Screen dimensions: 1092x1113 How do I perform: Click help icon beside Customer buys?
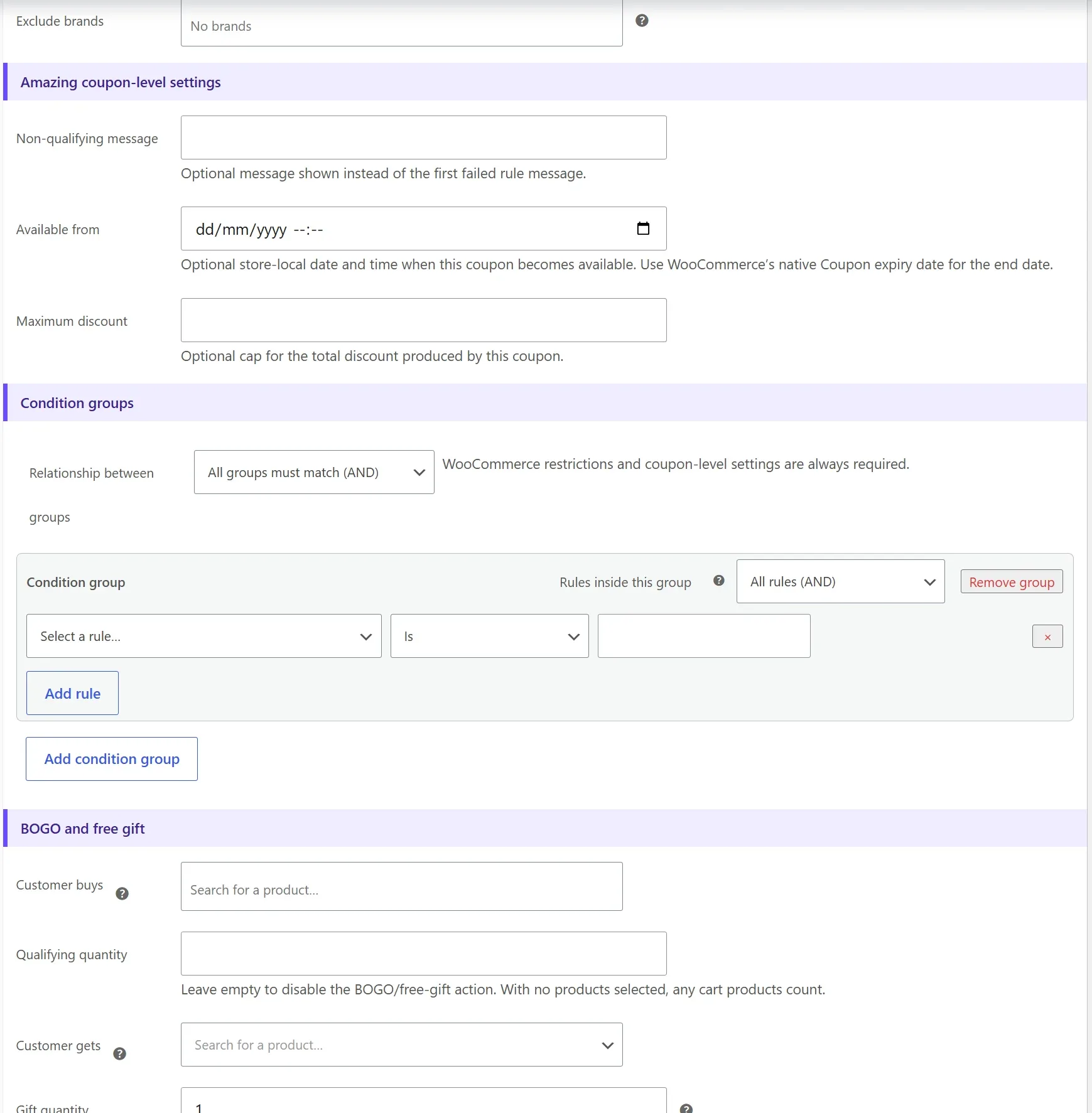(122, 894)
